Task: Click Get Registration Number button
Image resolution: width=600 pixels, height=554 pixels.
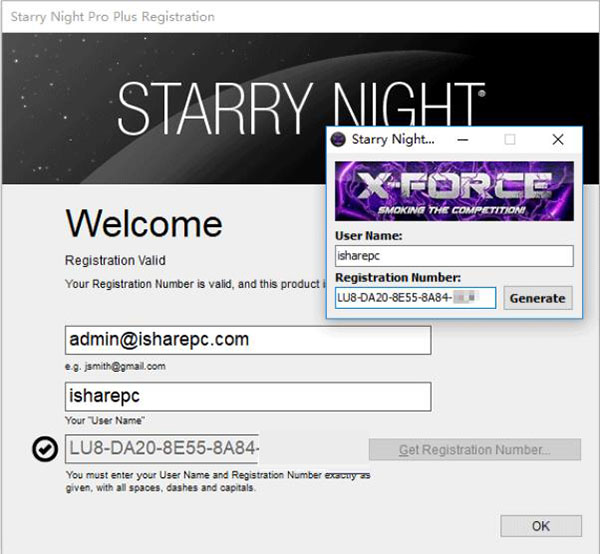Action: 475,449
